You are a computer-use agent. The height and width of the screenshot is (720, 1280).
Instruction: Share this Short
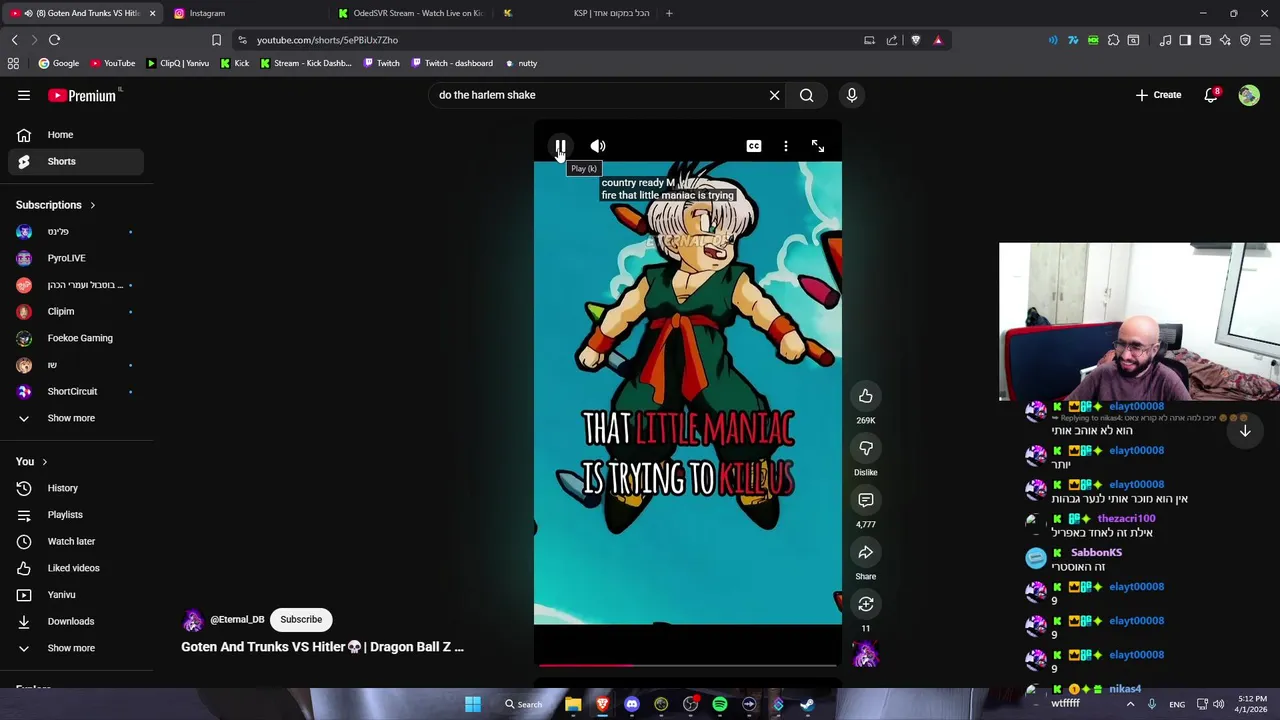[x=866, y=552]
